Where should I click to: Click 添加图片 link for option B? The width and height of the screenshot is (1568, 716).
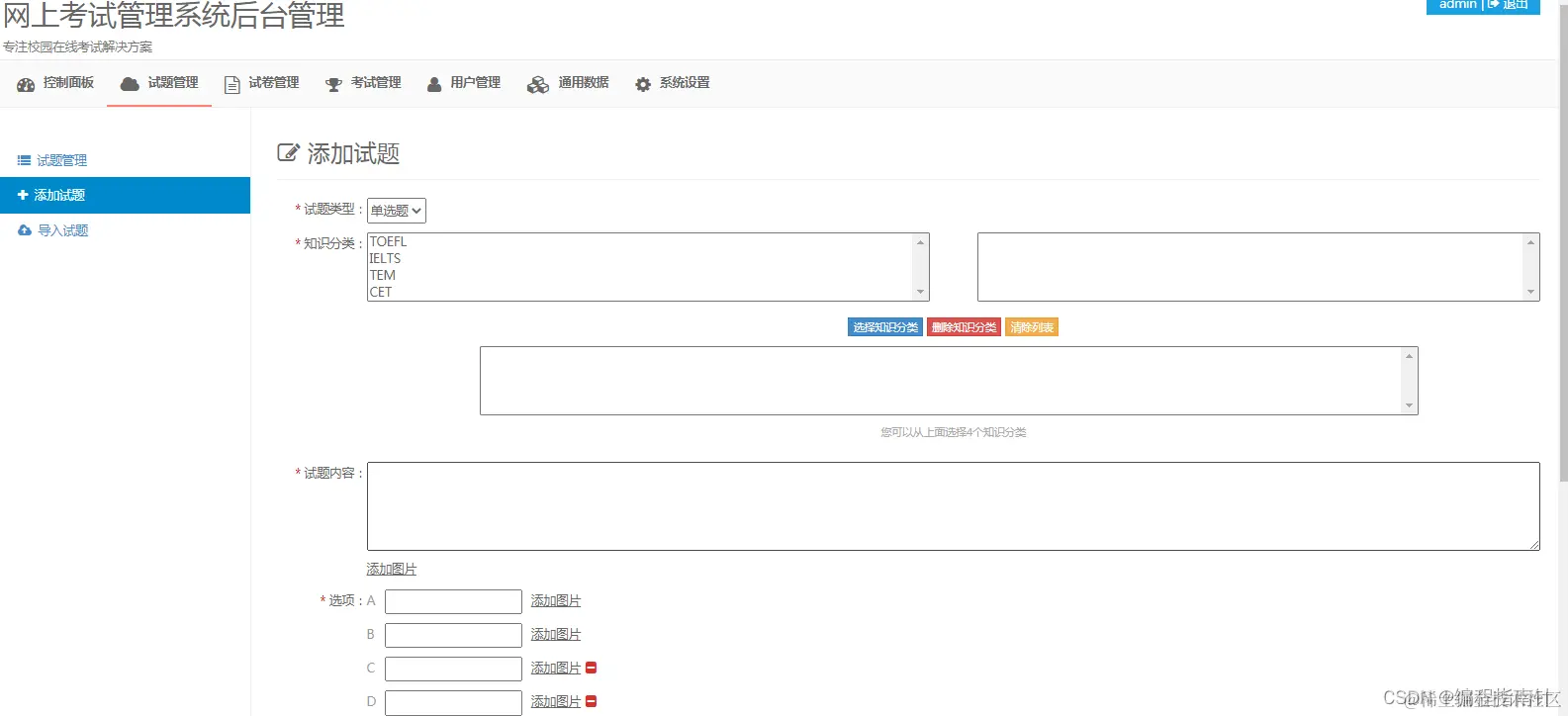point(556,634)
